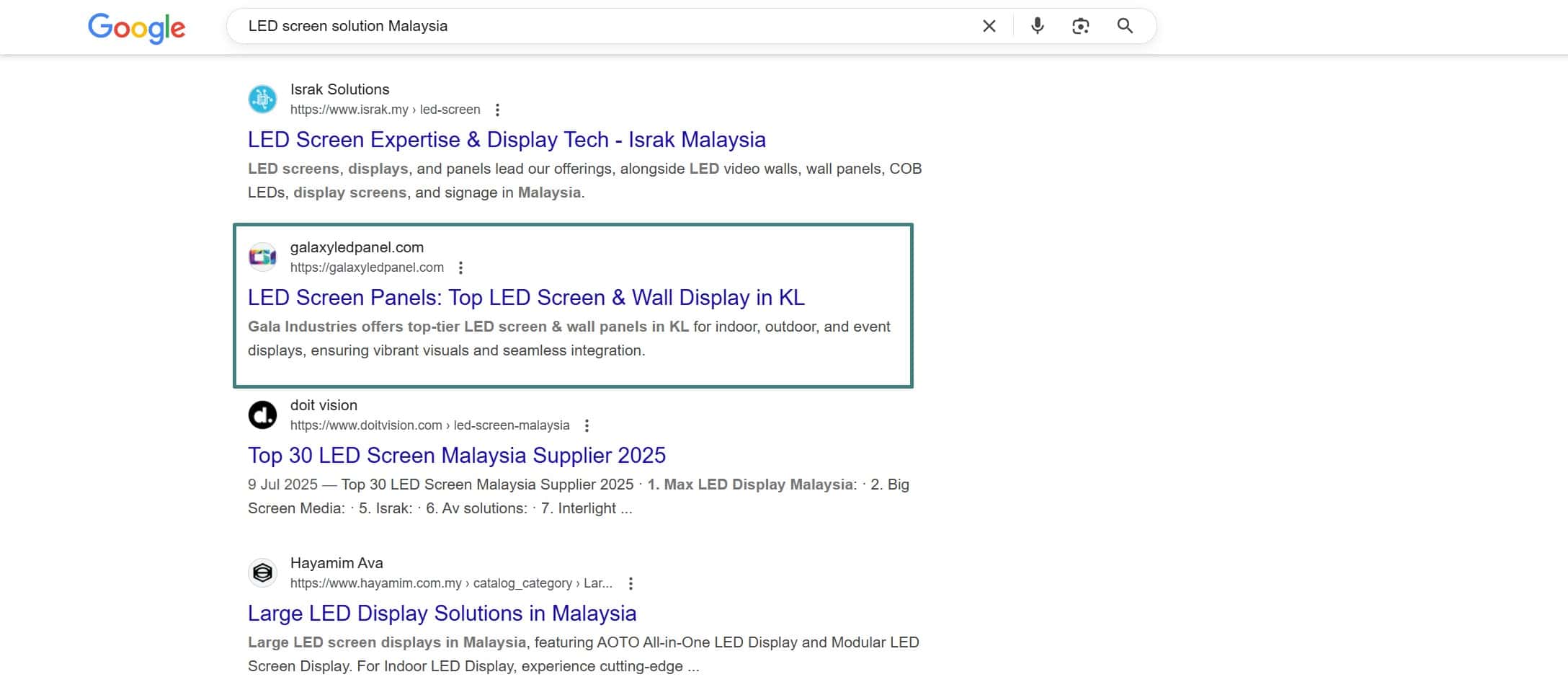Open 'LED Screen Panels: Top LED Screen & Wall Display in KL'
1568x695 pixels.
coord(526,298)
